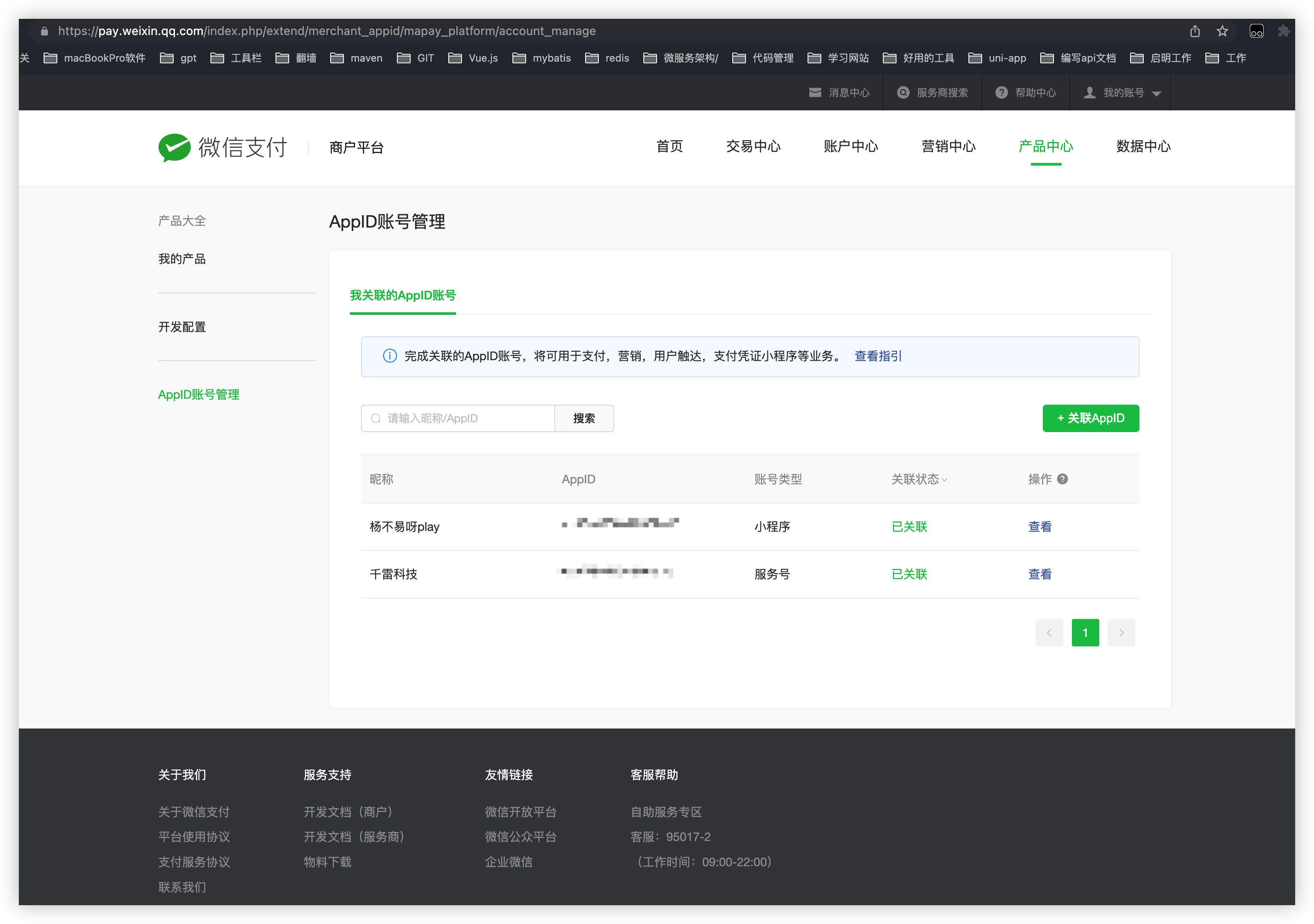Open 微信开放平台 footer link
The image size is (1314, 924).
coord(521,812)
